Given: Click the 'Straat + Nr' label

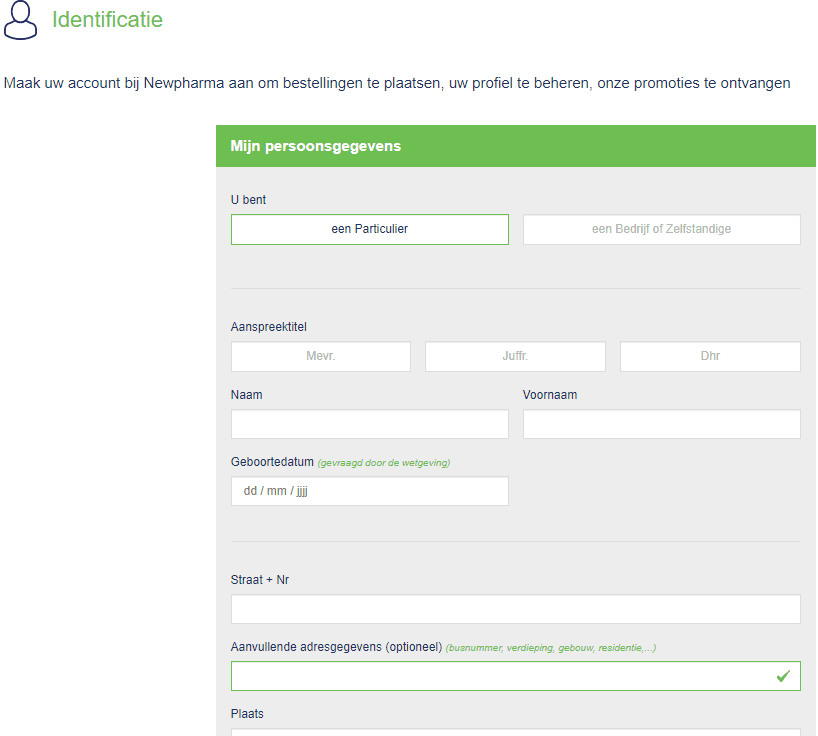Looking at the screenshot, I should [x=260, y=580].
